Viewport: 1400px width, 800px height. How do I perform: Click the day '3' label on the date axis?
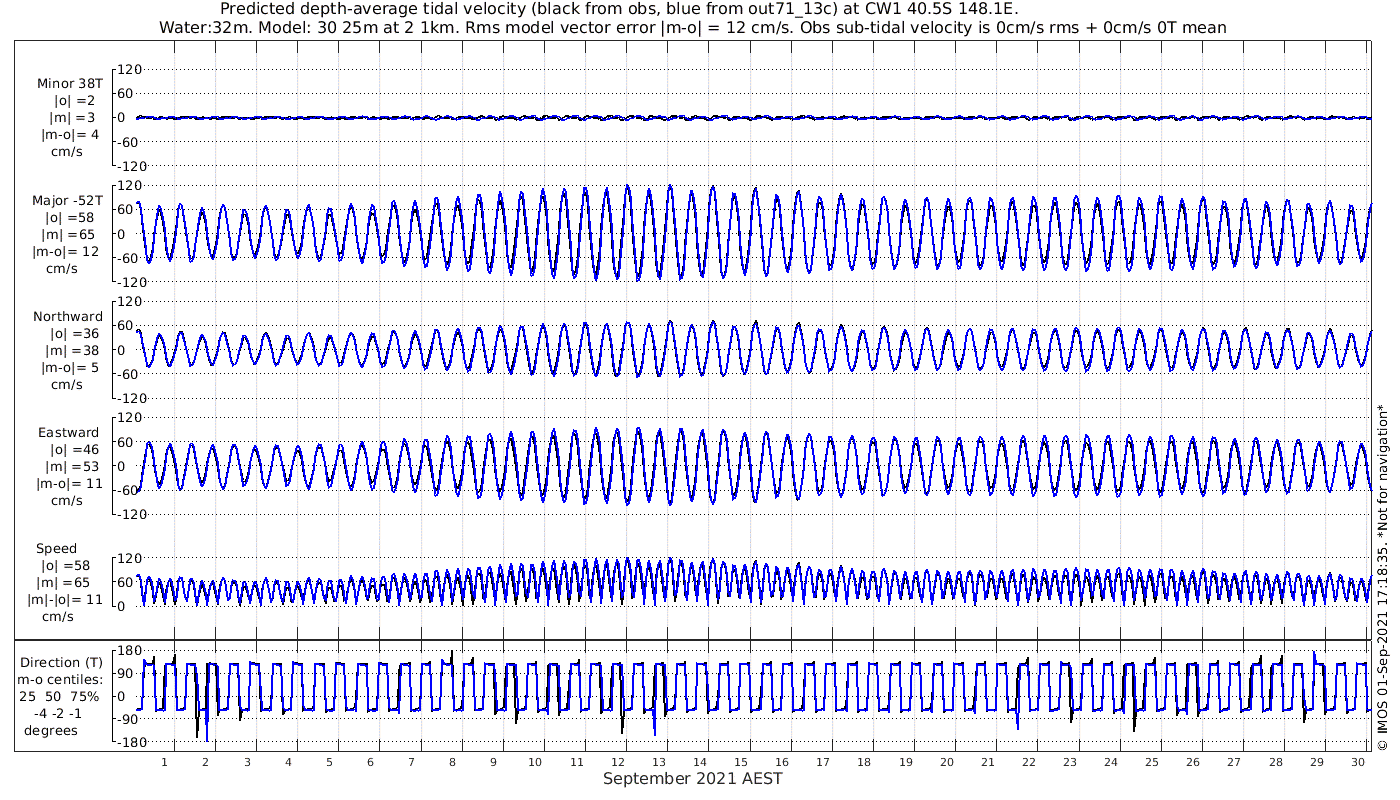247,762
